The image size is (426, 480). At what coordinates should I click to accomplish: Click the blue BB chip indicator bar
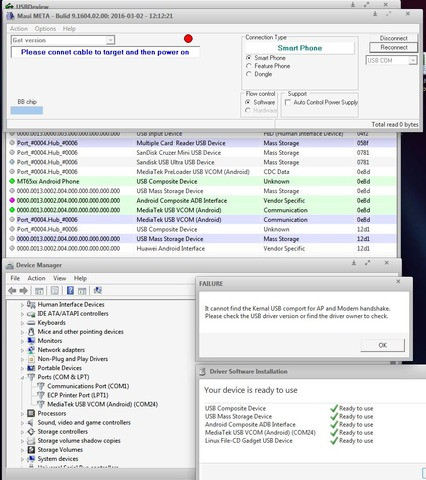[x=27, y=110]
